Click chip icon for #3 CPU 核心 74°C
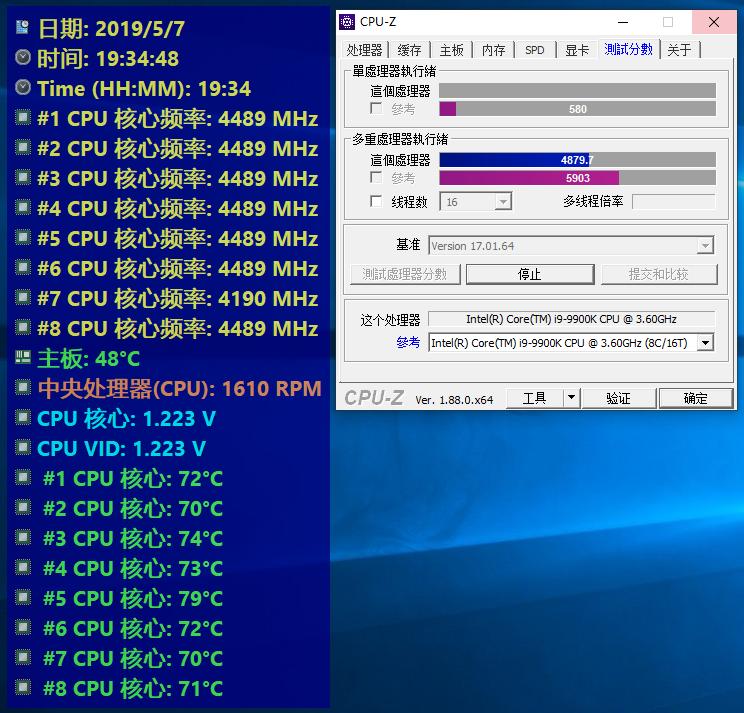This screenshot has height=713, width=744. pyautogui.click(x=23, y=537)
